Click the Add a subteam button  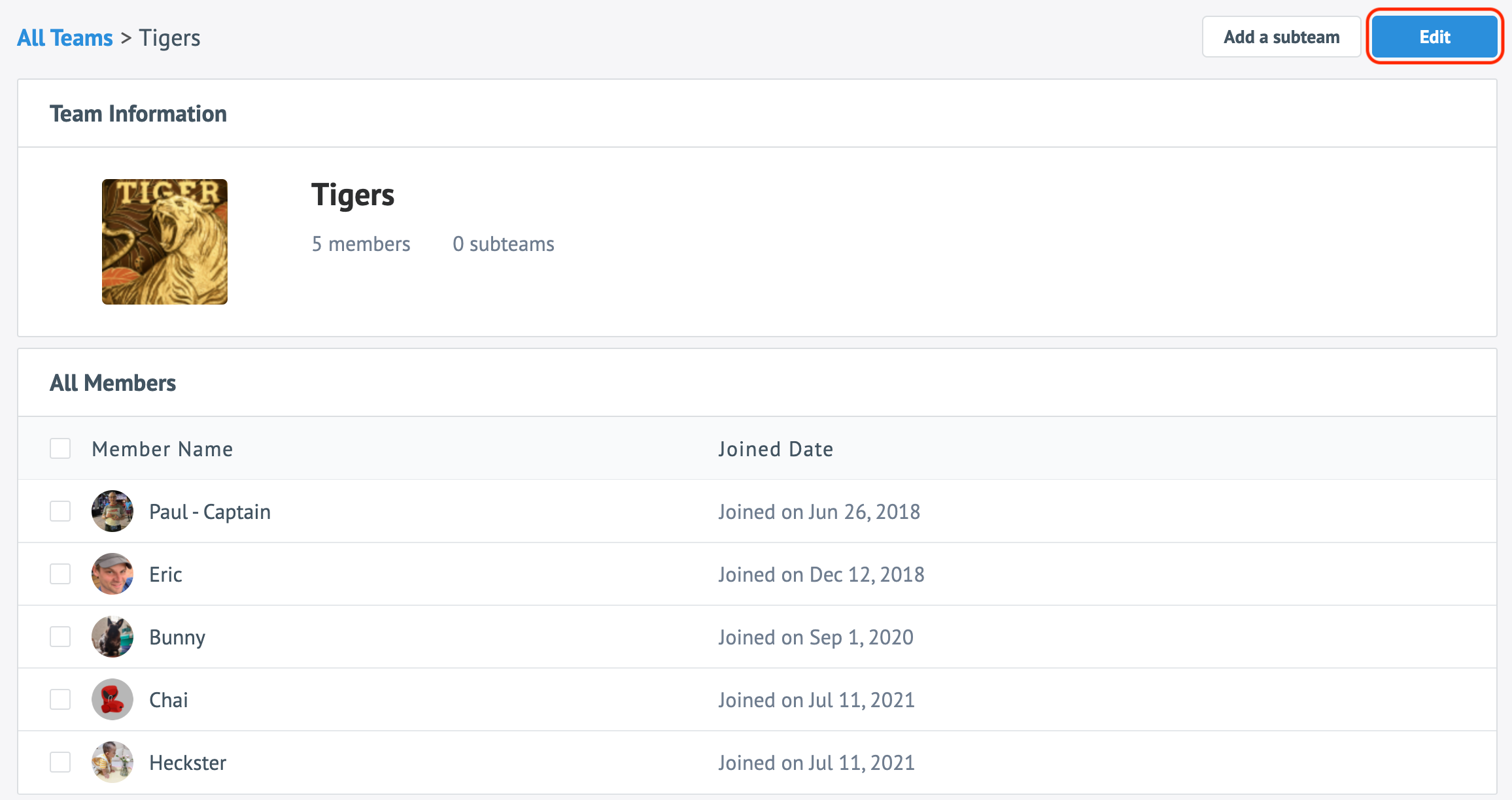1281,37
